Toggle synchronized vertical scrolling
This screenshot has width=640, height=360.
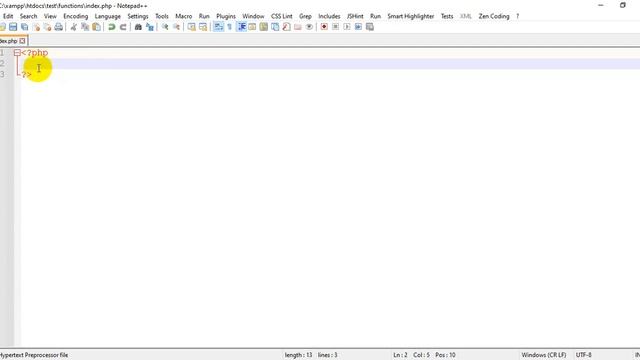pos(191,27)
